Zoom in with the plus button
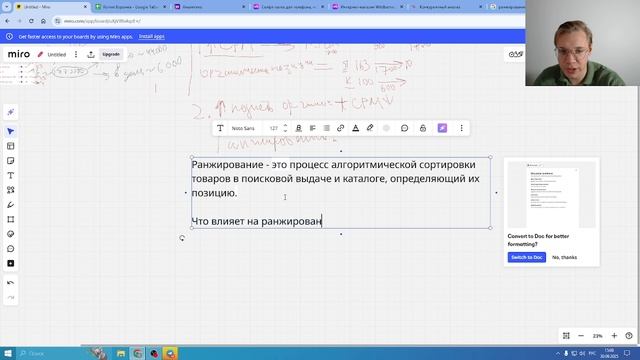 tap(614, 336)
